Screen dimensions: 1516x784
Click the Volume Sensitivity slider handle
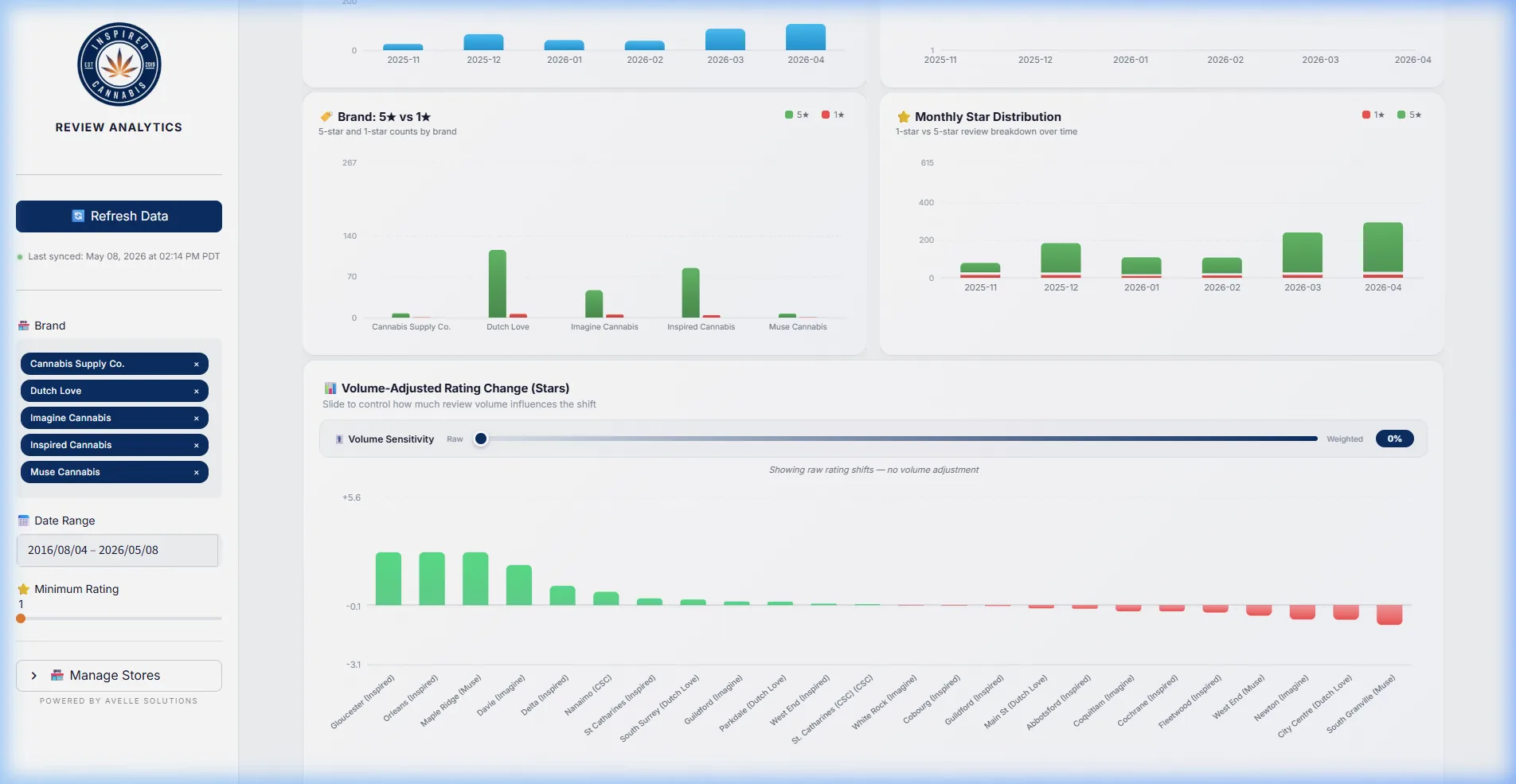coord(481,439)
